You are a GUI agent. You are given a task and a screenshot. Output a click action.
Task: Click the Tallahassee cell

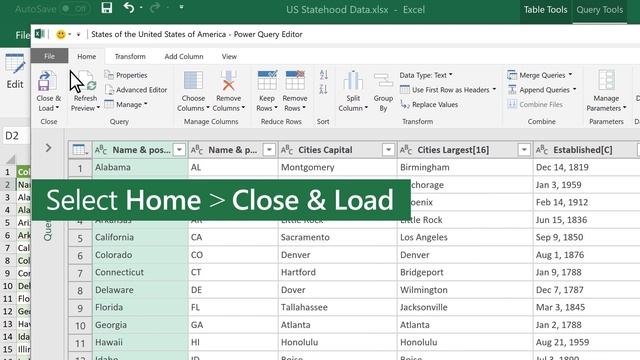coord(337,307)
